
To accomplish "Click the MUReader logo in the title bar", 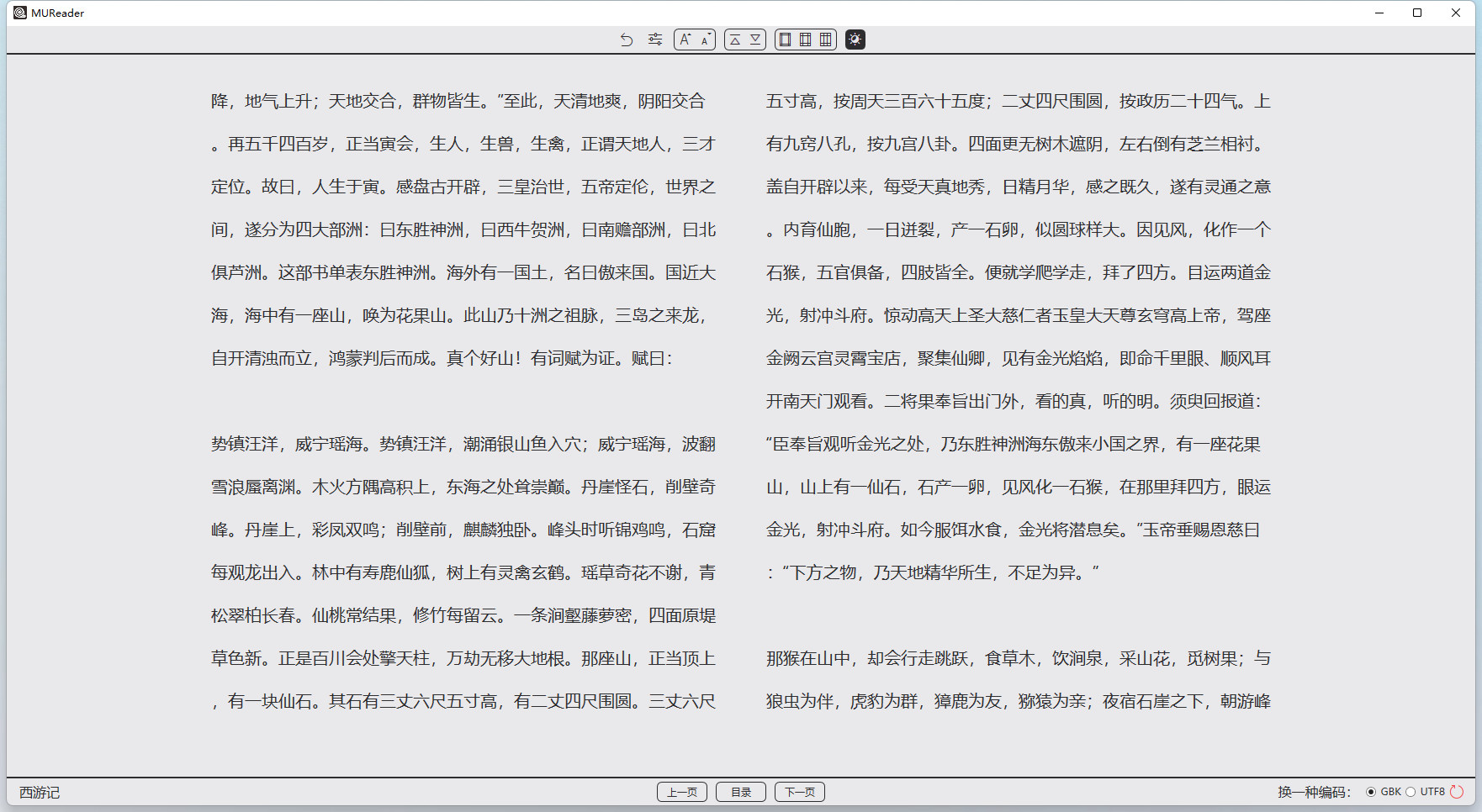I will [19, 13].
